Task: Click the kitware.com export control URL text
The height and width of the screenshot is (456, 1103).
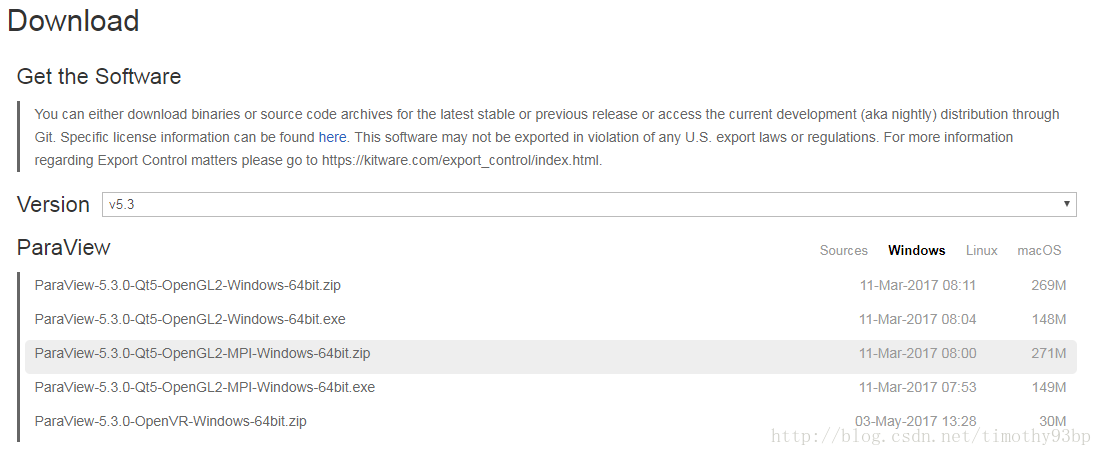Action: (x=461, y=160)
